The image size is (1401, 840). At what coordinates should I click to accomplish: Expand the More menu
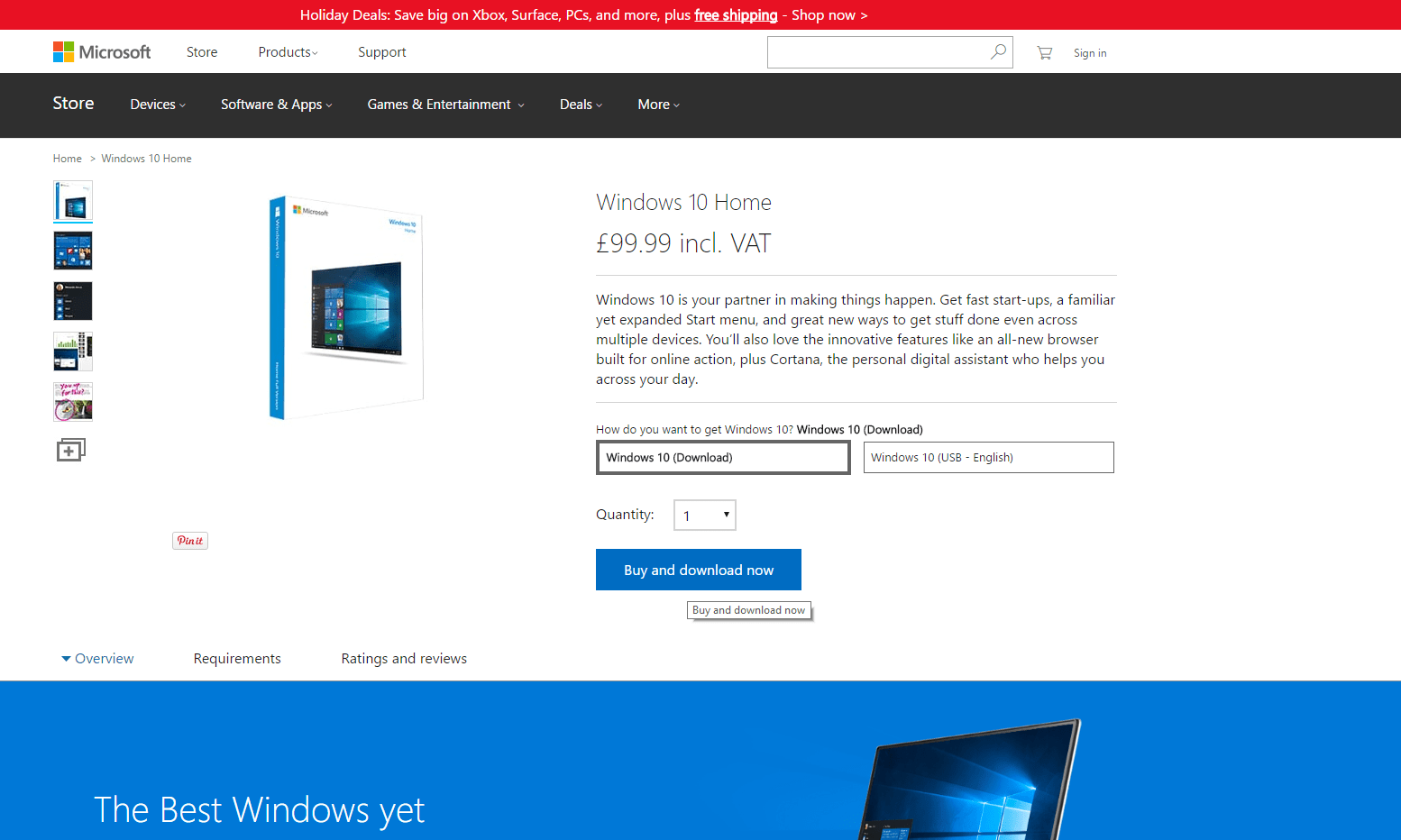[659, 105]
